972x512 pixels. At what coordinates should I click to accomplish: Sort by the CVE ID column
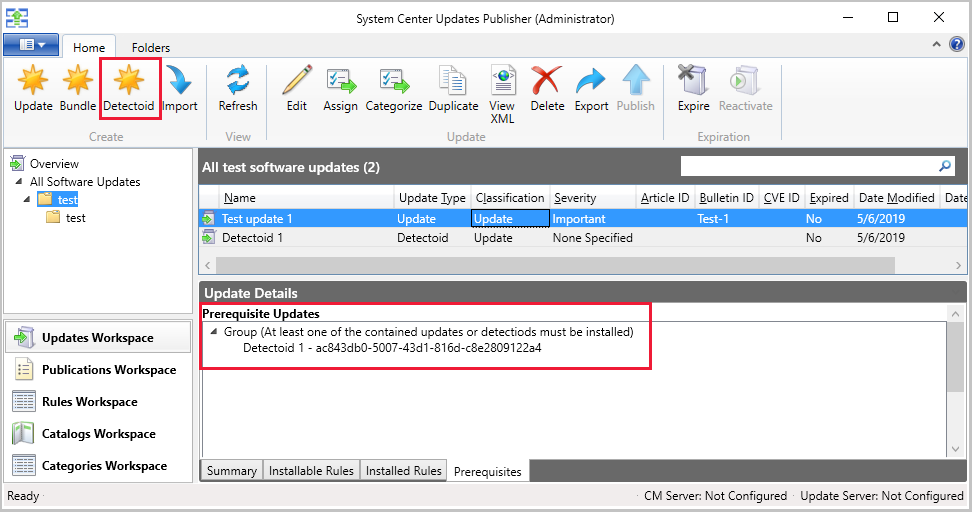[x=781, y=198]
